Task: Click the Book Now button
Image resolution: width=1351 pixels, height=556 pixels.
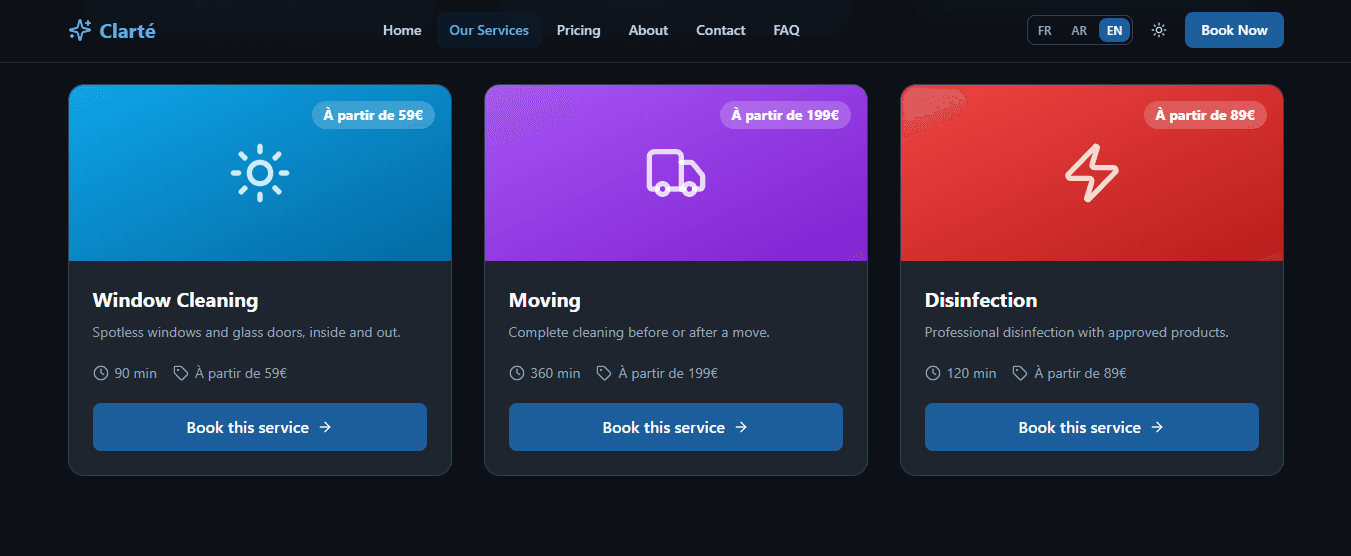Action: [x=1234, y=30]
